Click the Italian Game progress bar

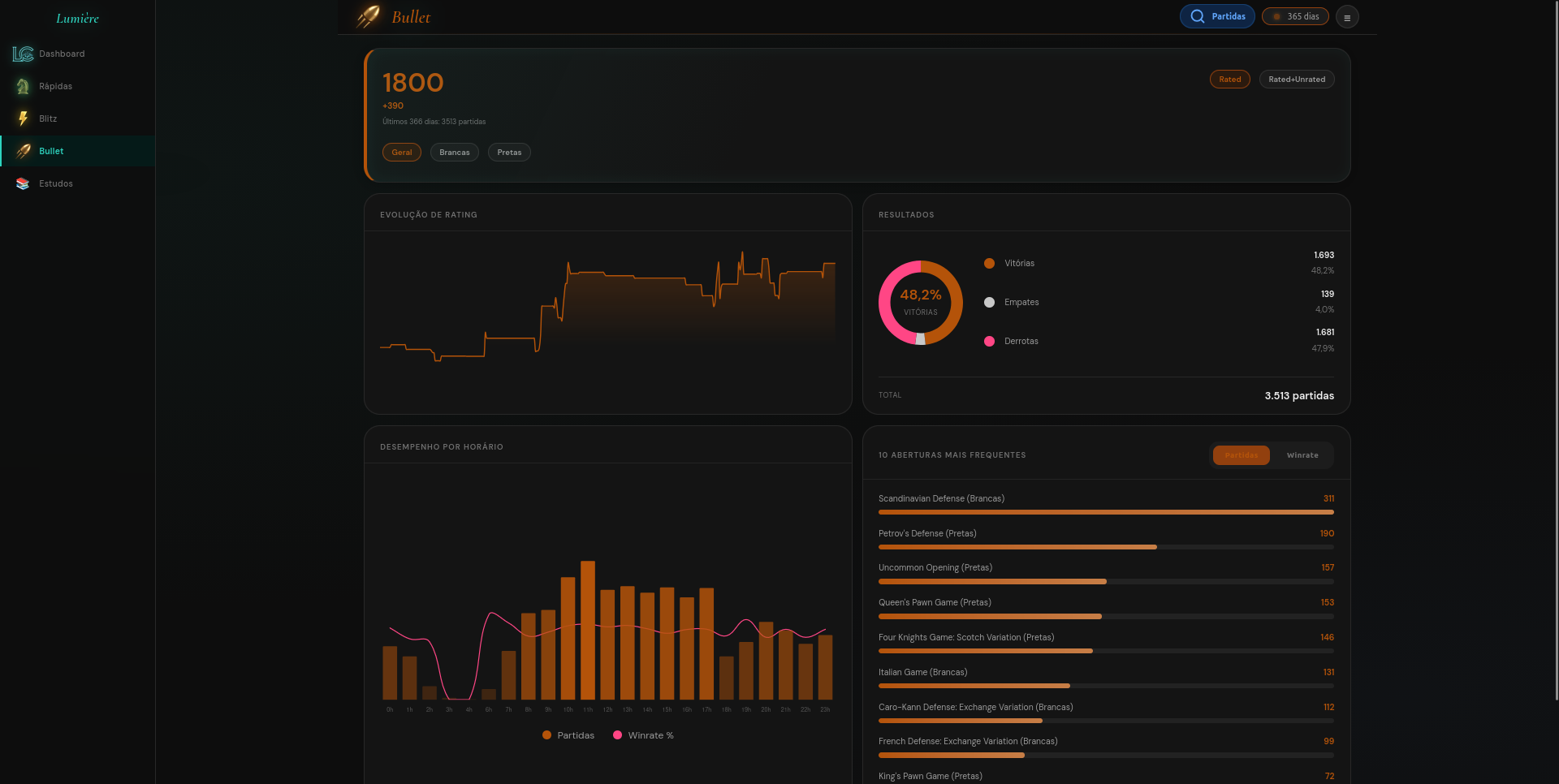pyautogui.click(x=1106, y=686)
